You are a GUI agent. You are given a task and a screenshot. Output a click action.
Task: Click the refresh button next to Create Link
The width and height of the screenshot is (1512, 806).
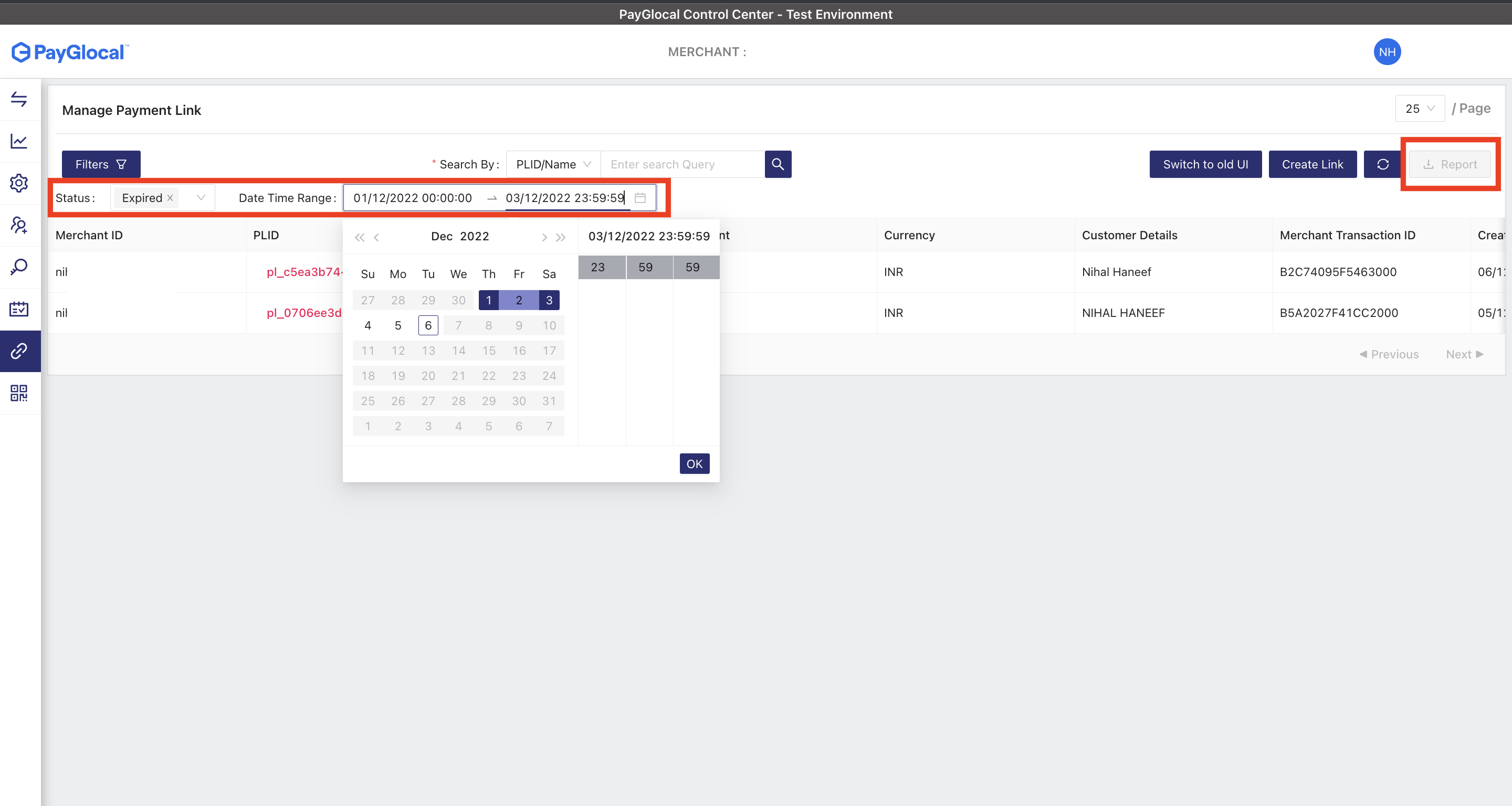coord(1382,164)
